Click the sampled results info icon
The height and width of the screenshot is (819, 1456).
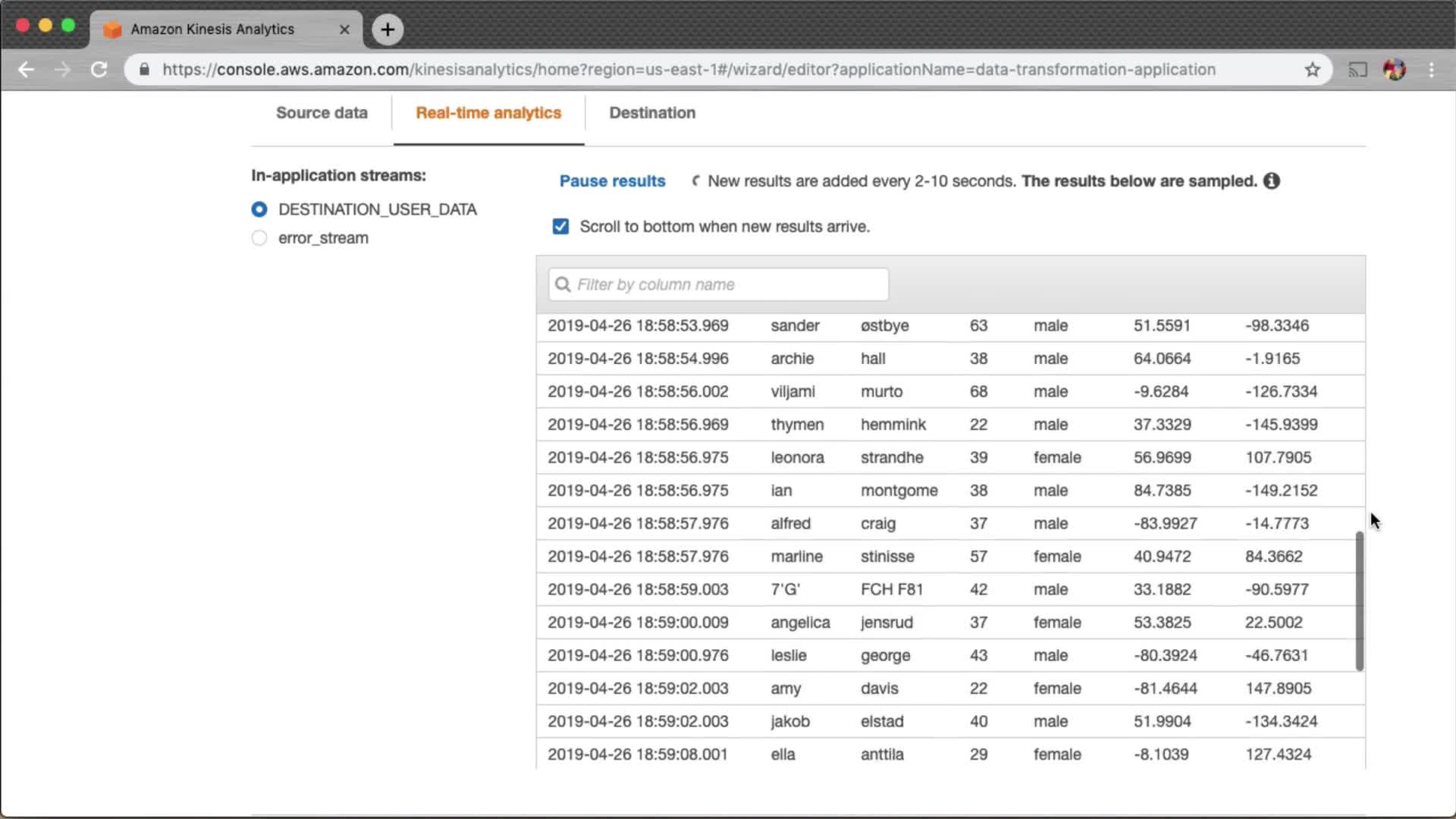point(1272,181)
